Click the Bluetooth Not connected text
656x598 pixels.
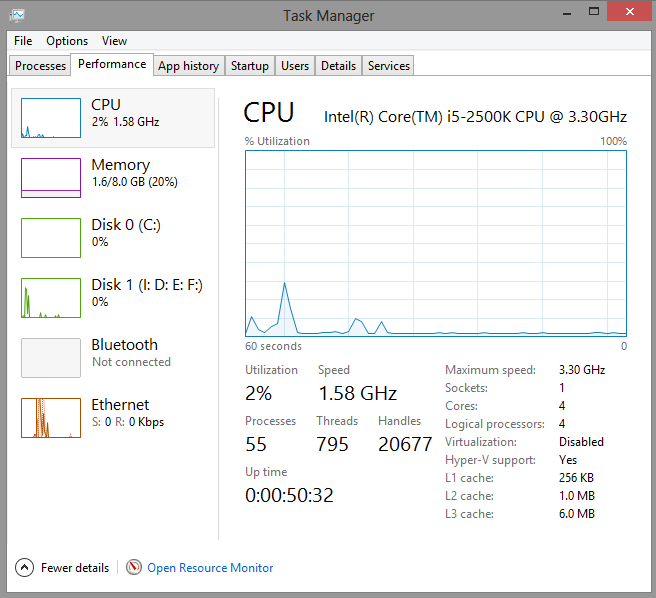(x=131, y=362)
